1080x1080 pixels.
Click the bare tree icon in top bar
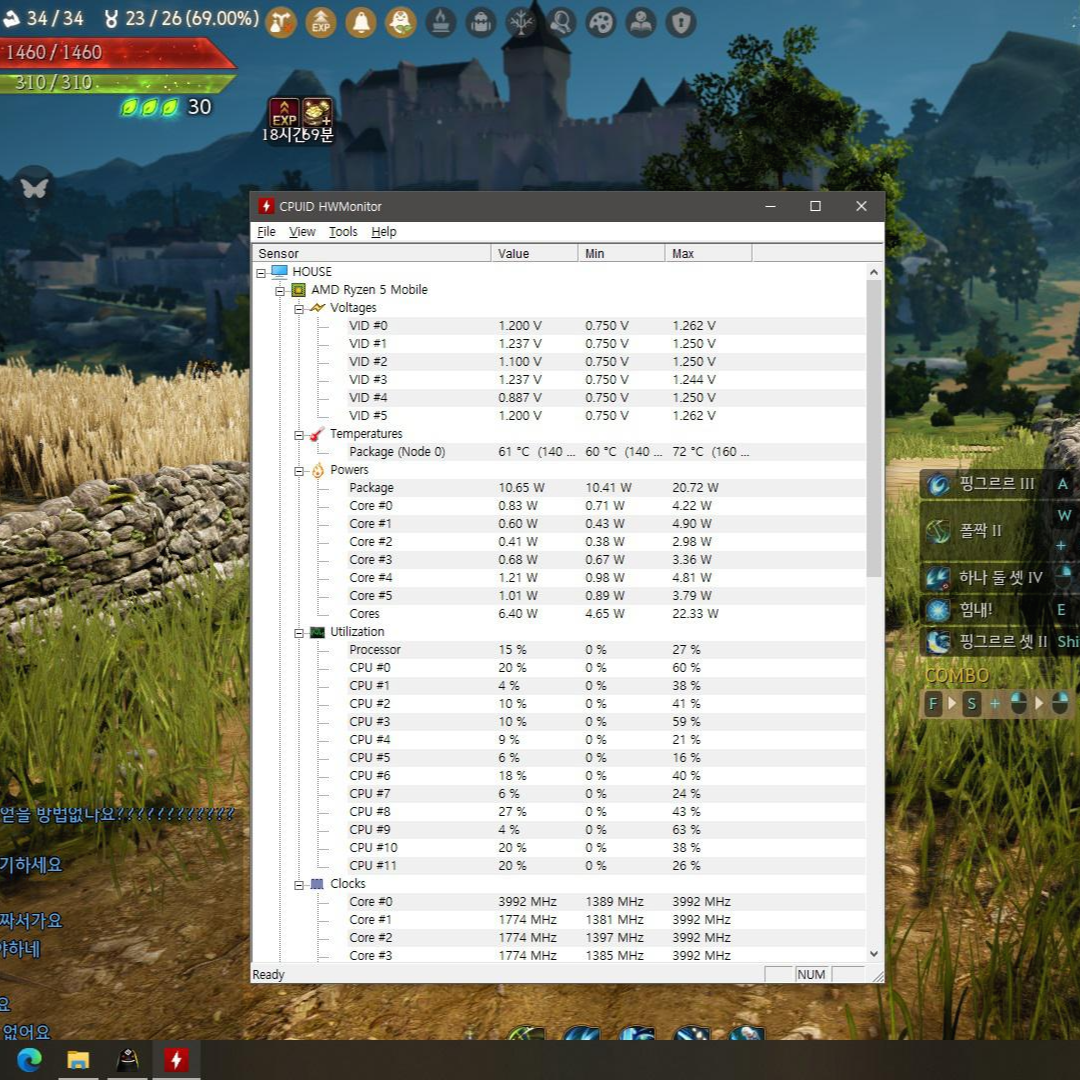tap(521, 23)
